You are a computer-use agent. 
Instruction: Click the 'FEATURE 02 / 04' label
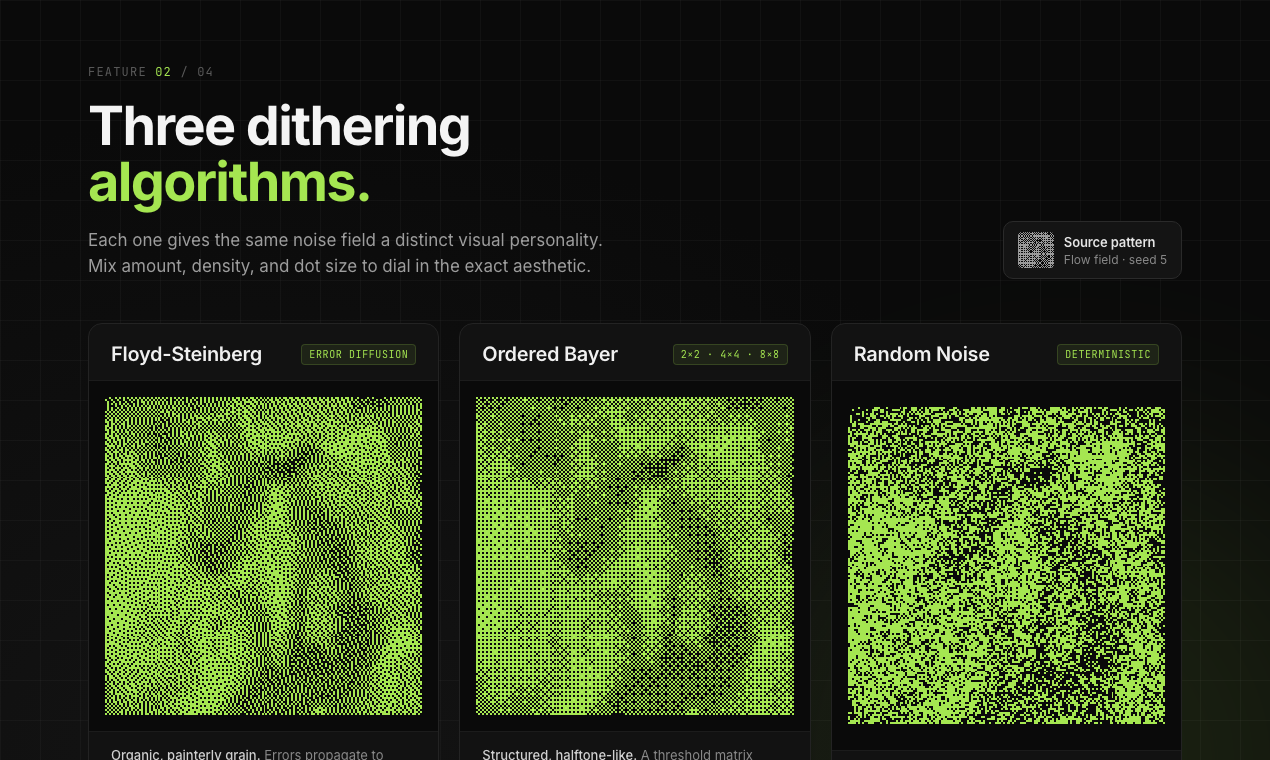151,72
